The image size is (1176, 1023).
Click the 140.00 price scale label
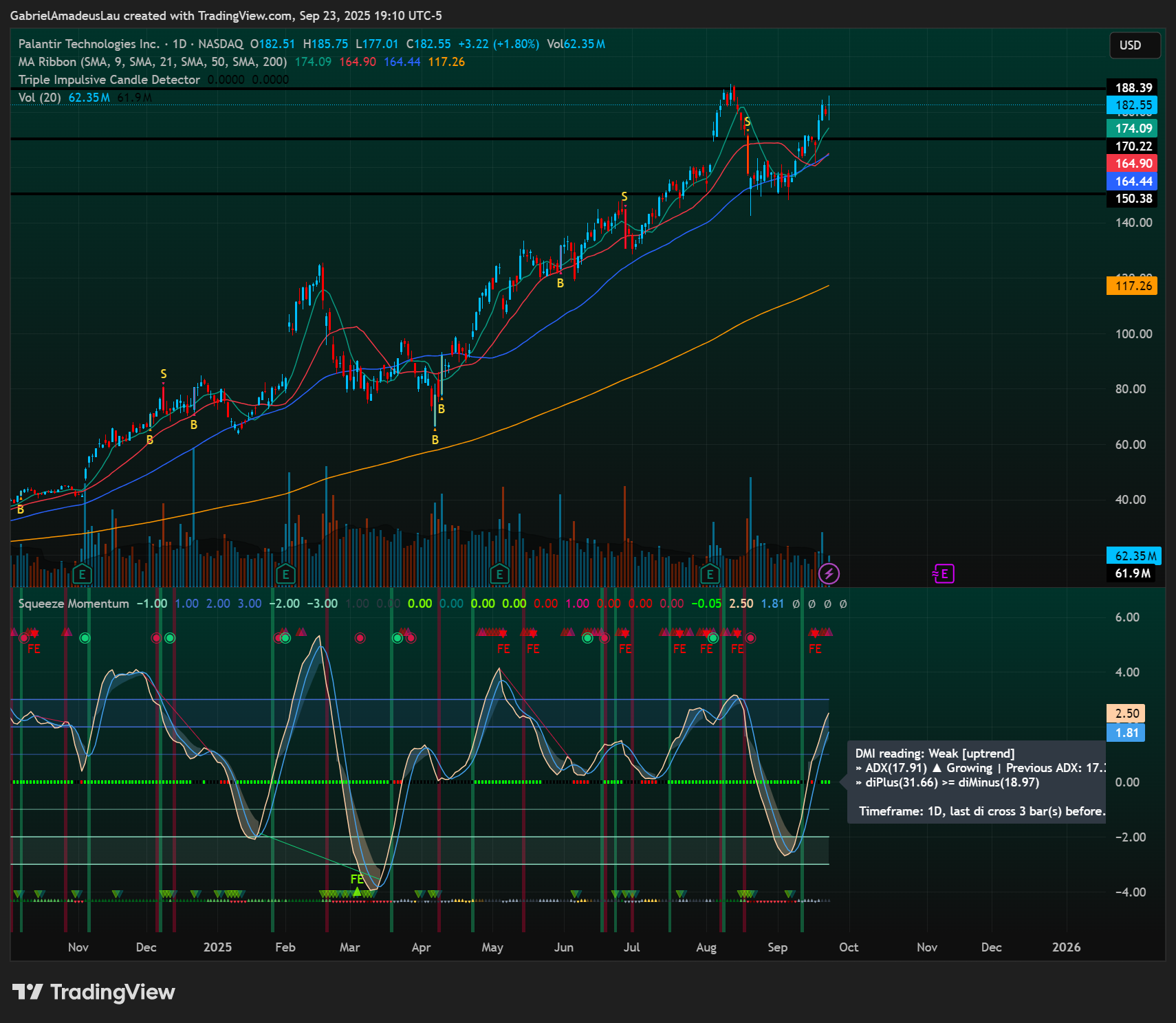[1133, 223]
